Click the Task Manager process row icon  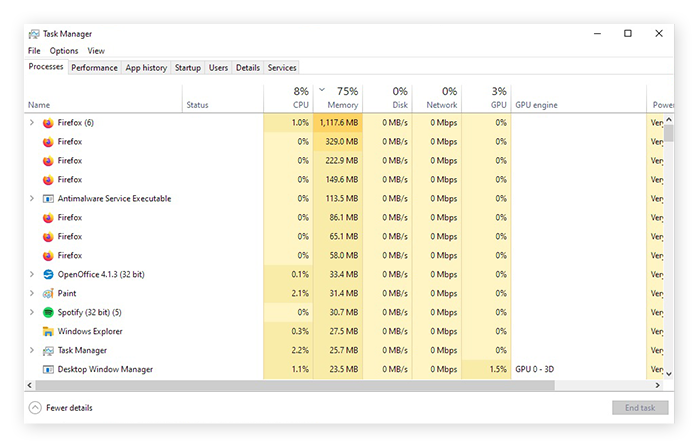coord(48,350)
